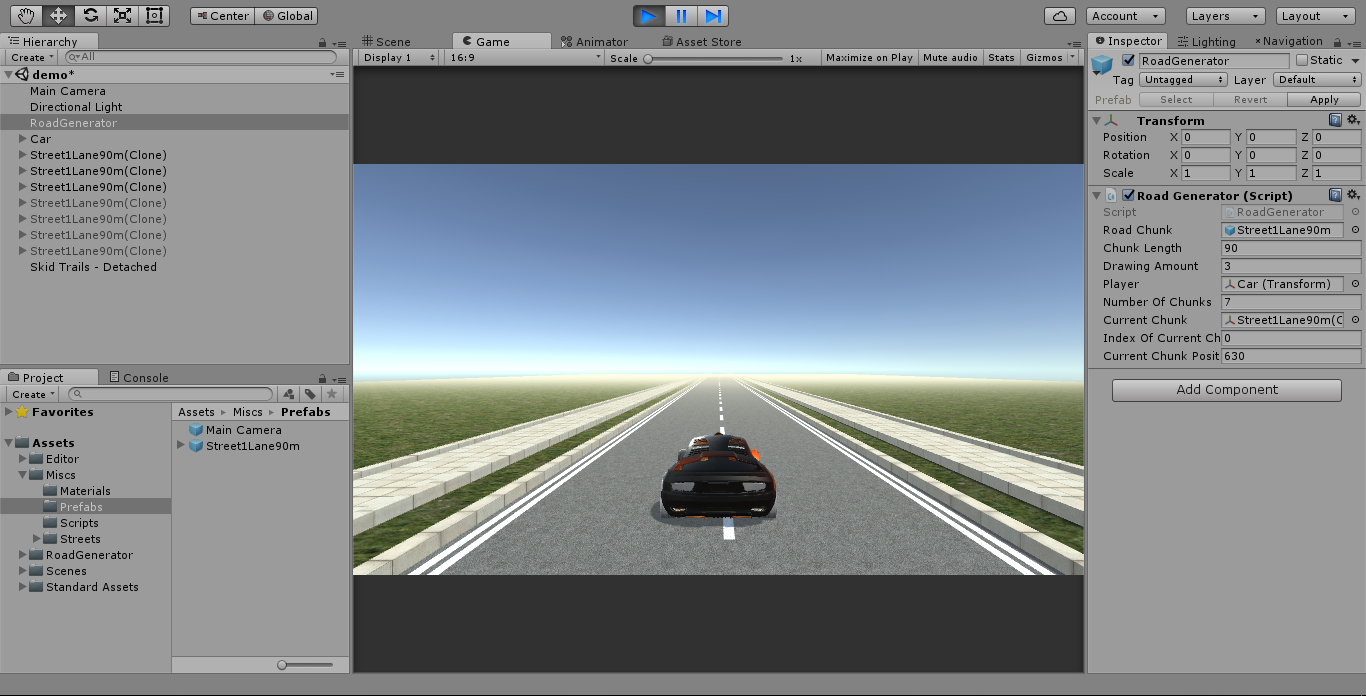Open the Tag dropdown set to Untagged
The height and width of the screenshot is (696, 1366).
click(x=1184, y=80)
